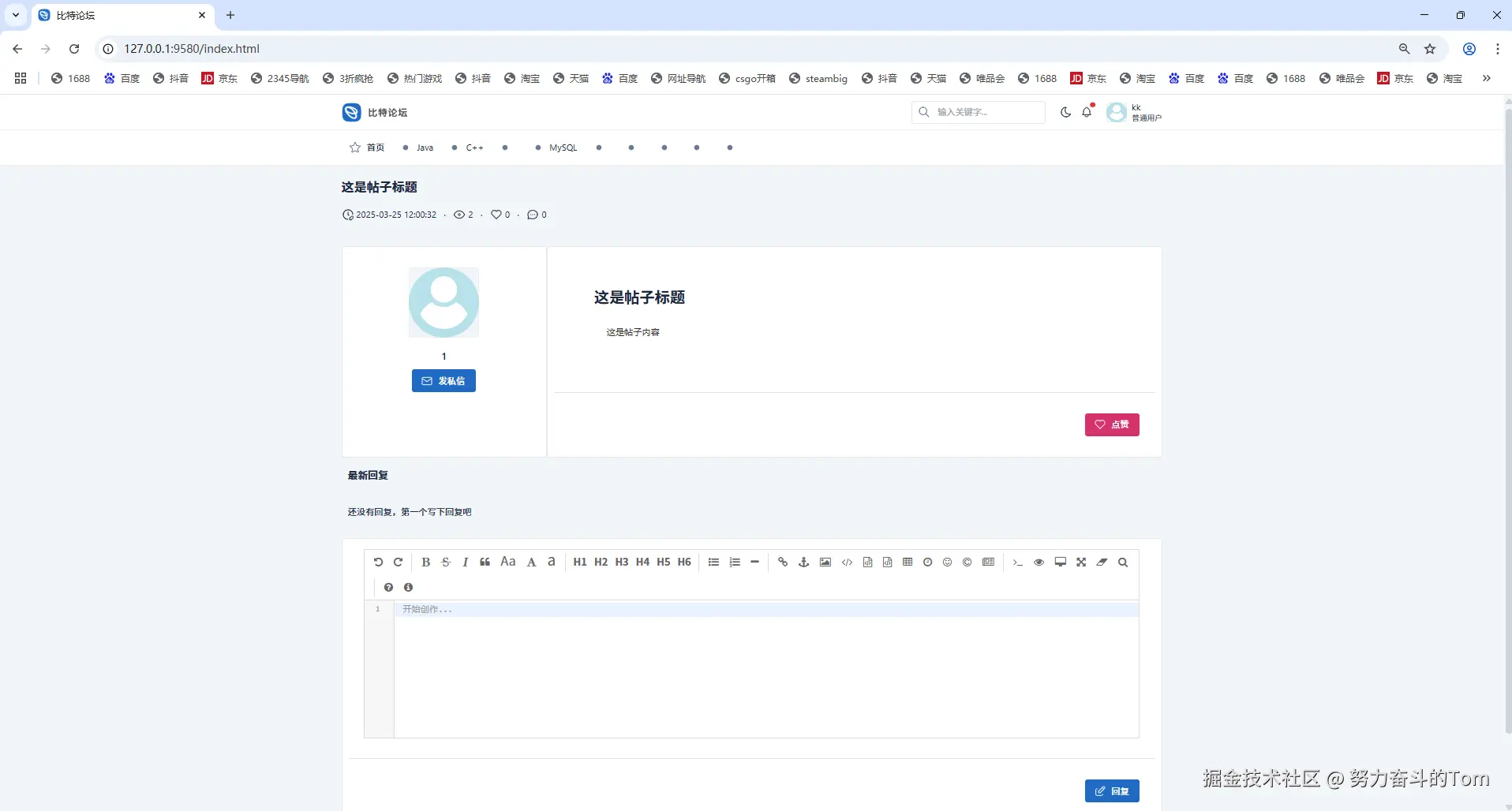Insert an anchor with the anchor icon

coord(803,562)
